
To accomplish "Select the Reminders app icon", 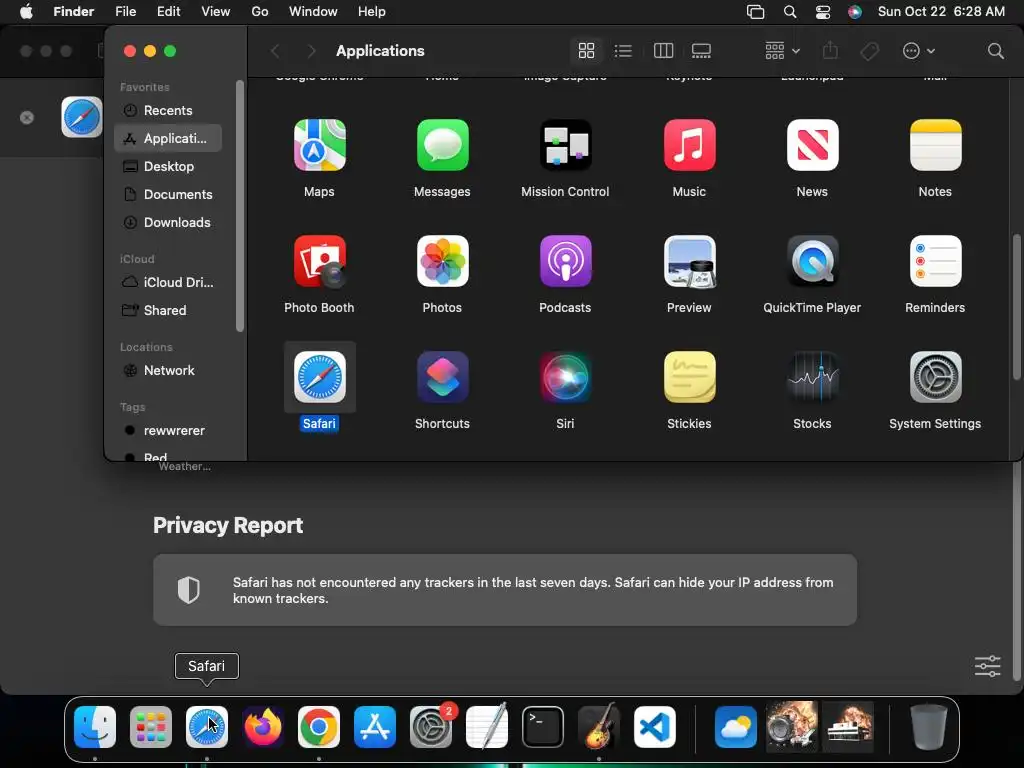I will pos(935,261).
